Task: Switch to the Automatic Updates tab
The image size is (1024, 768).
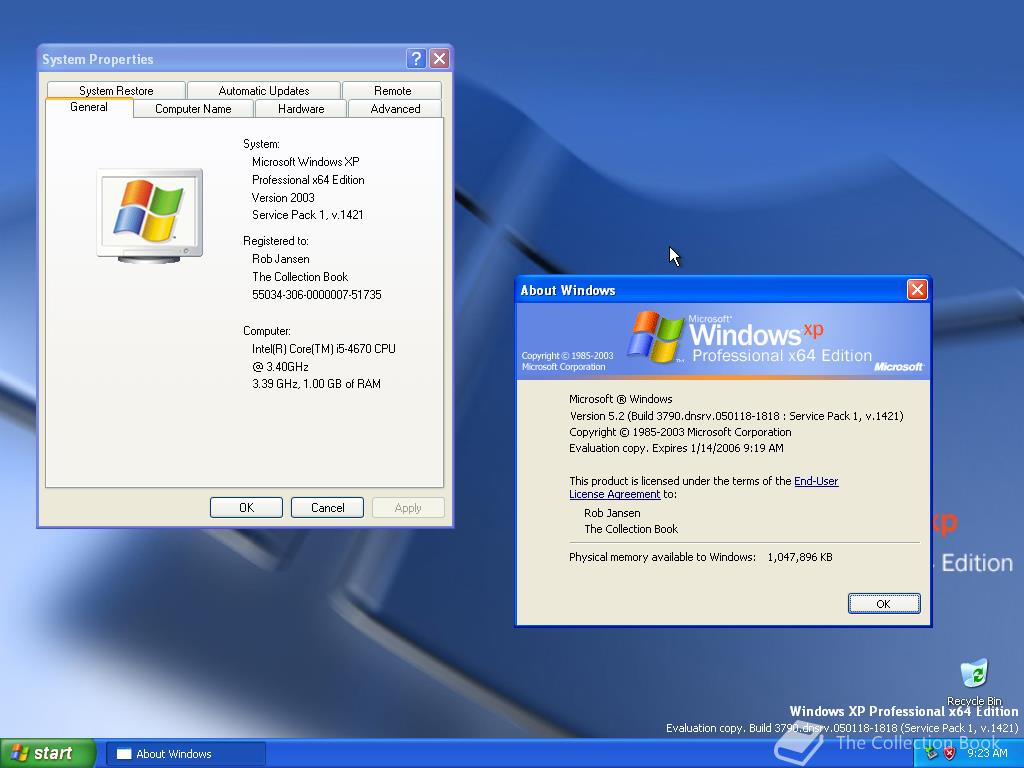Action: click(264, 90)
